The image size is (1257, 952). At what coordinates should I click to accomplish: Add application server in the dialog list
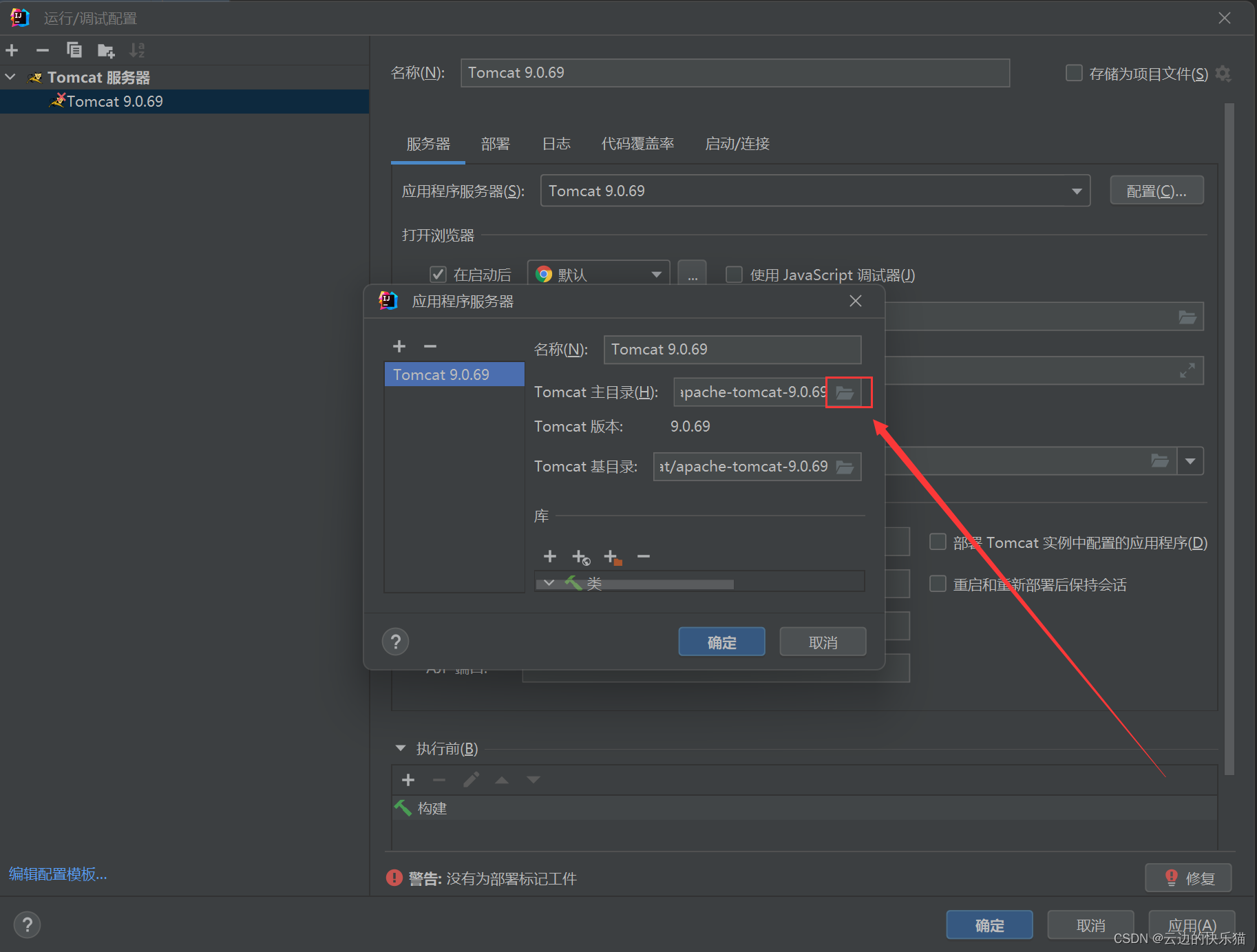399,346
